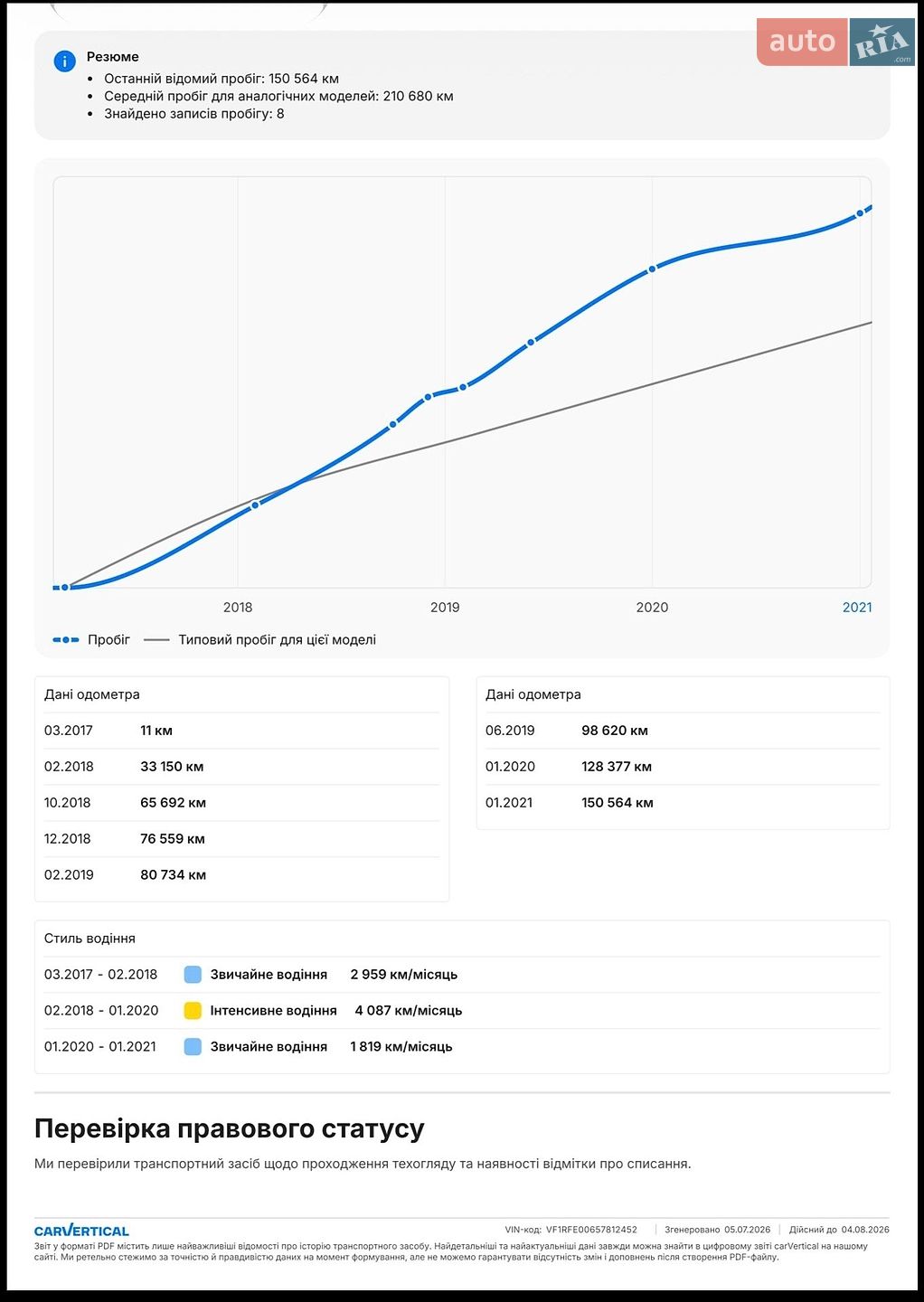Click the 12.2018 date cell
Viewport: 924px width, 1302px height.
[68, 839]
